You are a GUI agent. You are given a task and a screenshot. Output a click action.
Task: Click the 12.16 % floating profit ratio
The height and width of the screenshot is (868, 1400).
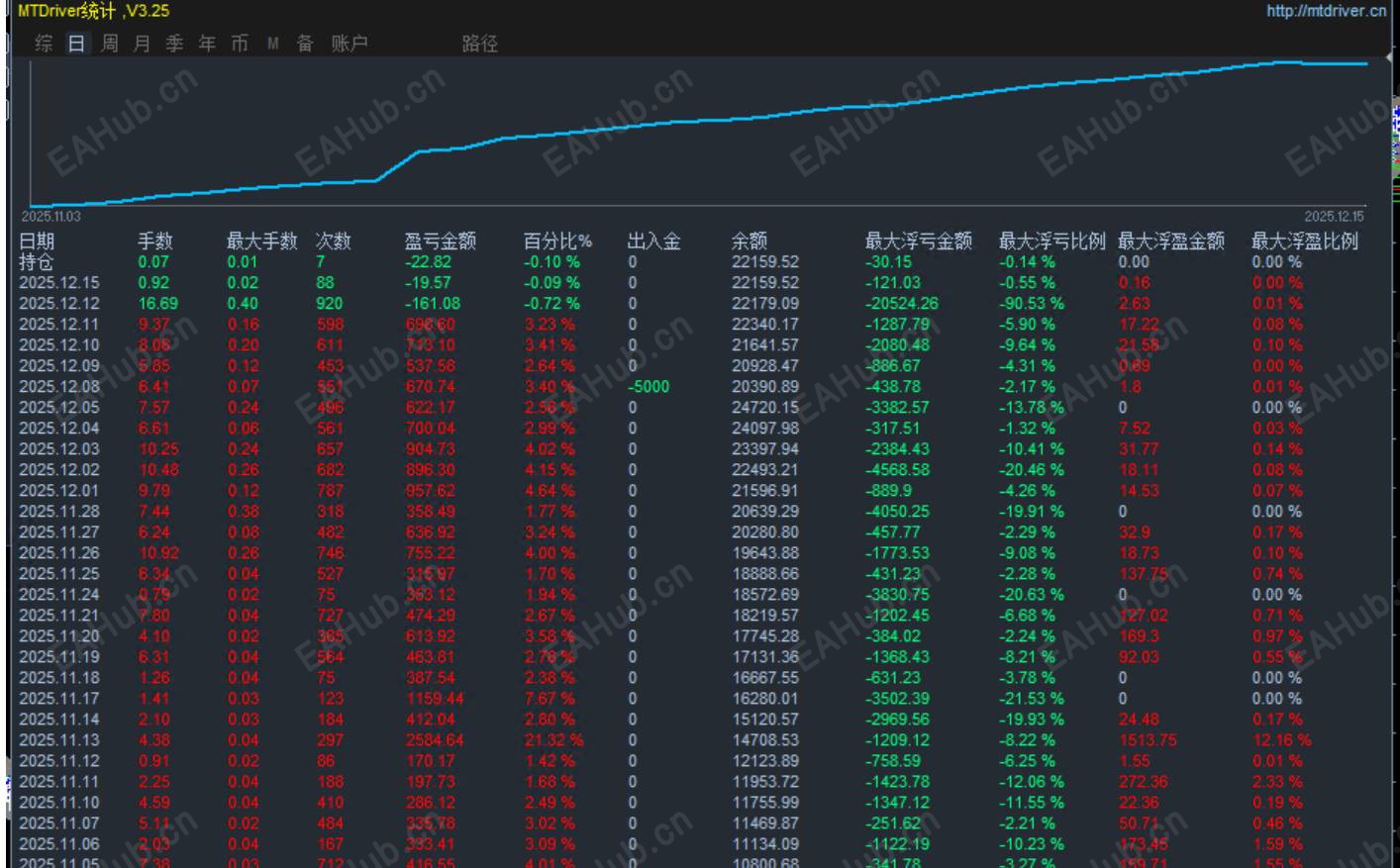[x=1282, y=740]
